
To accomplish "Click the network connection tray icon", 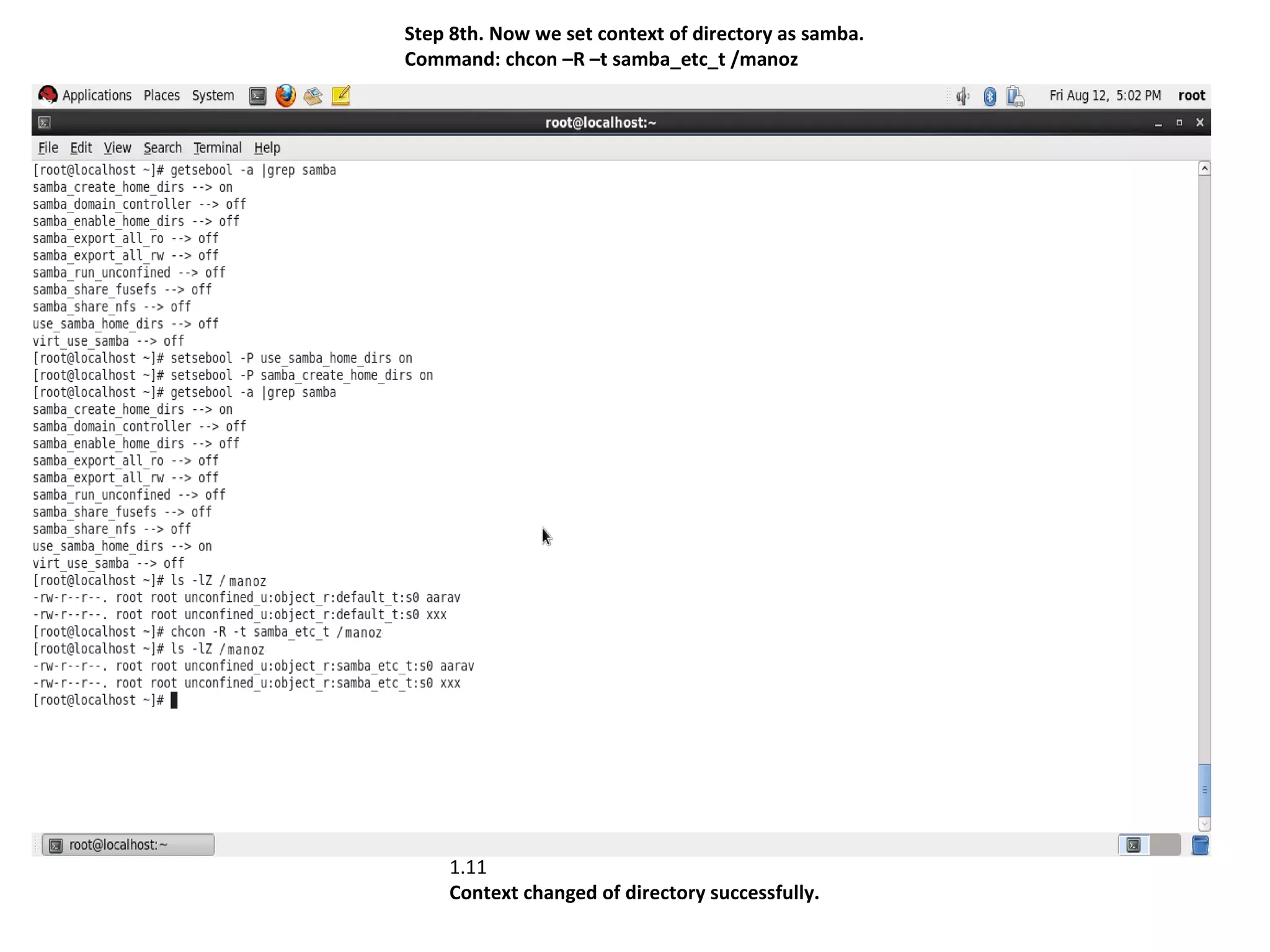I will 1015,96.
